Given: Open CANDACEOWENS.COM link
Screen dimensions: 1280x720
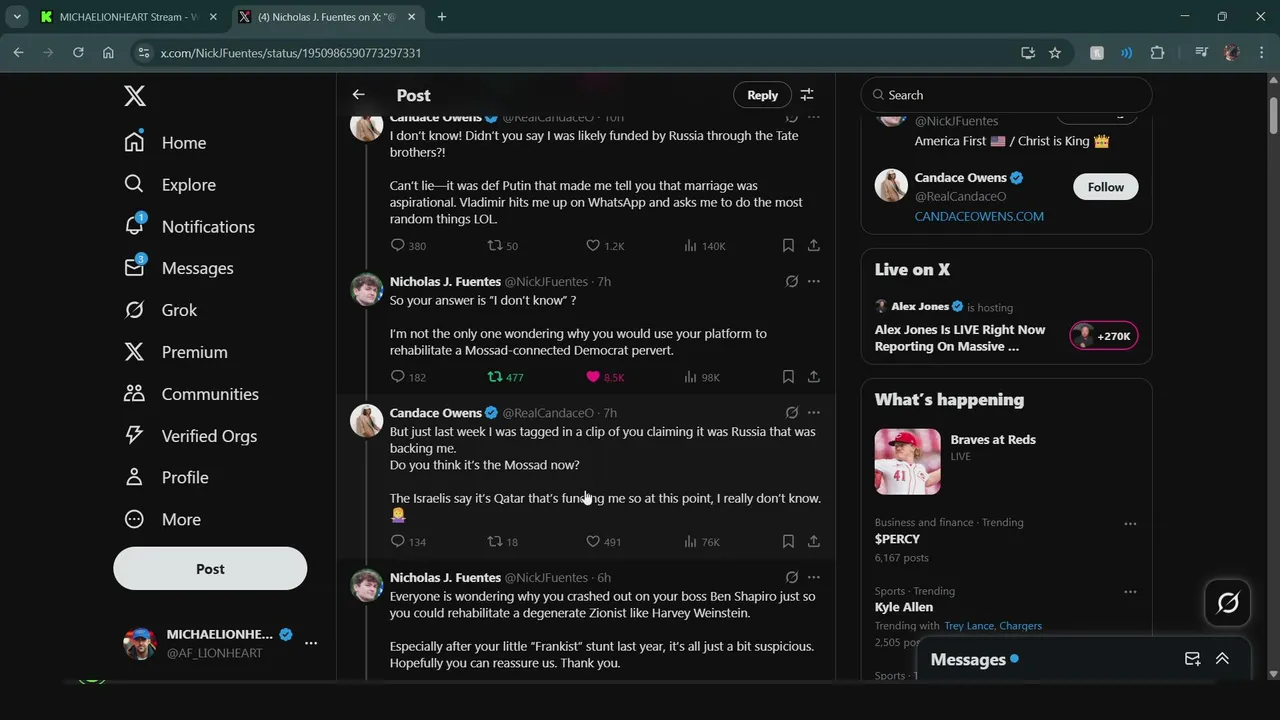Looking at the screenshot, I should click(x=979, y=216).
